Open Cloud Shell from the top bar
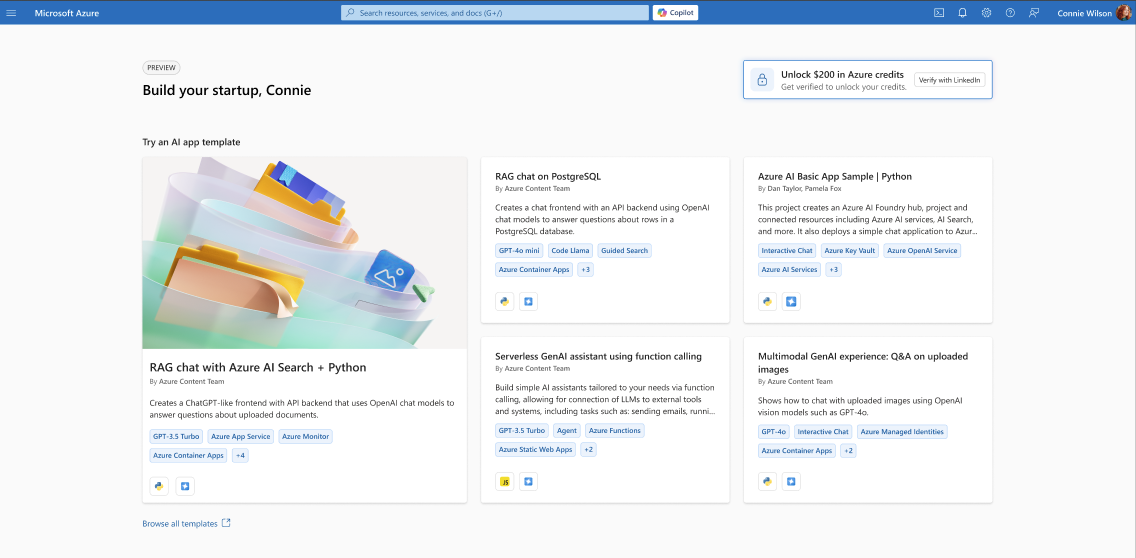 pyautogui.click(x=938, y=13)
